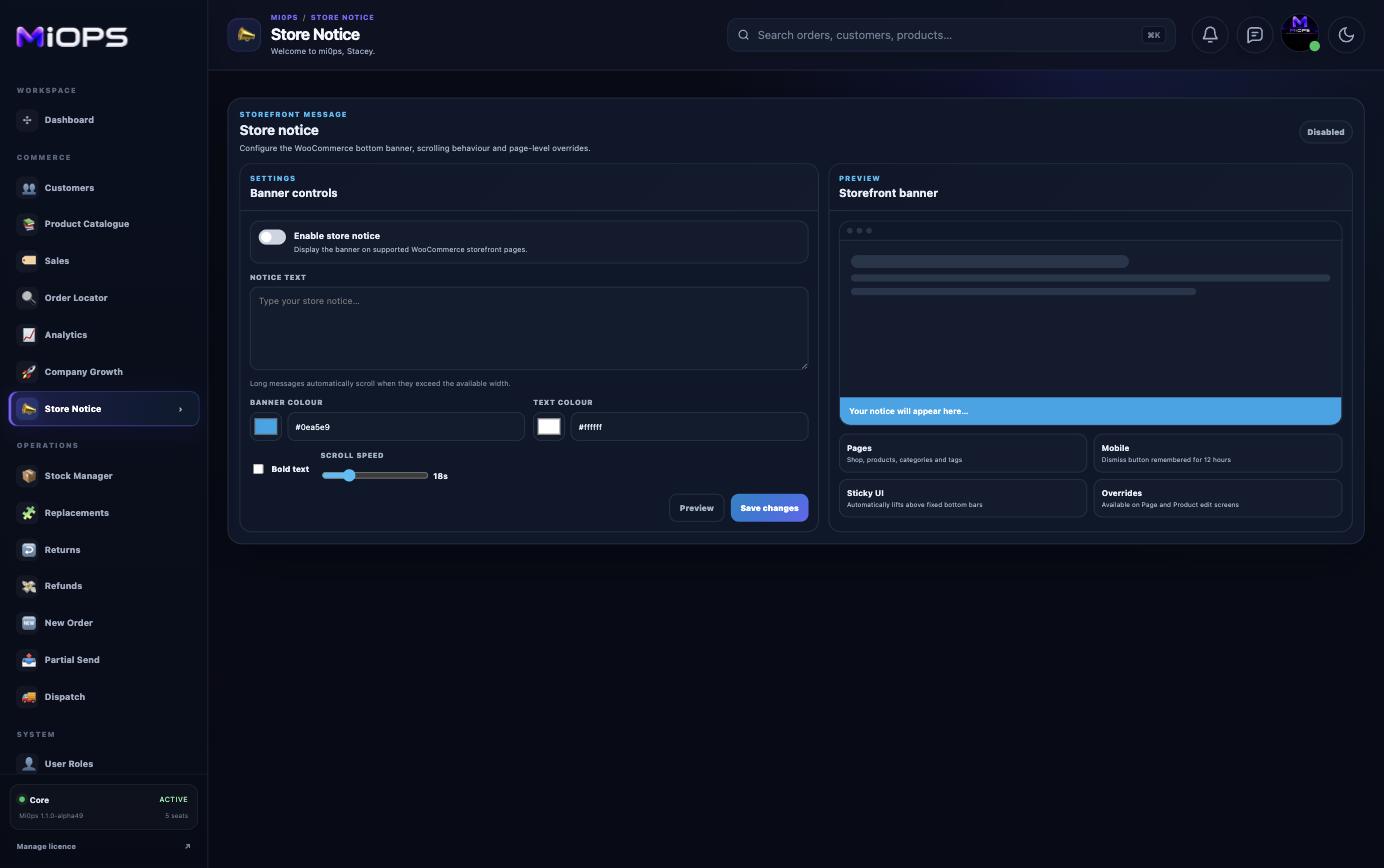Click the Dashboard sidebar icon

[x=28, y=120]
